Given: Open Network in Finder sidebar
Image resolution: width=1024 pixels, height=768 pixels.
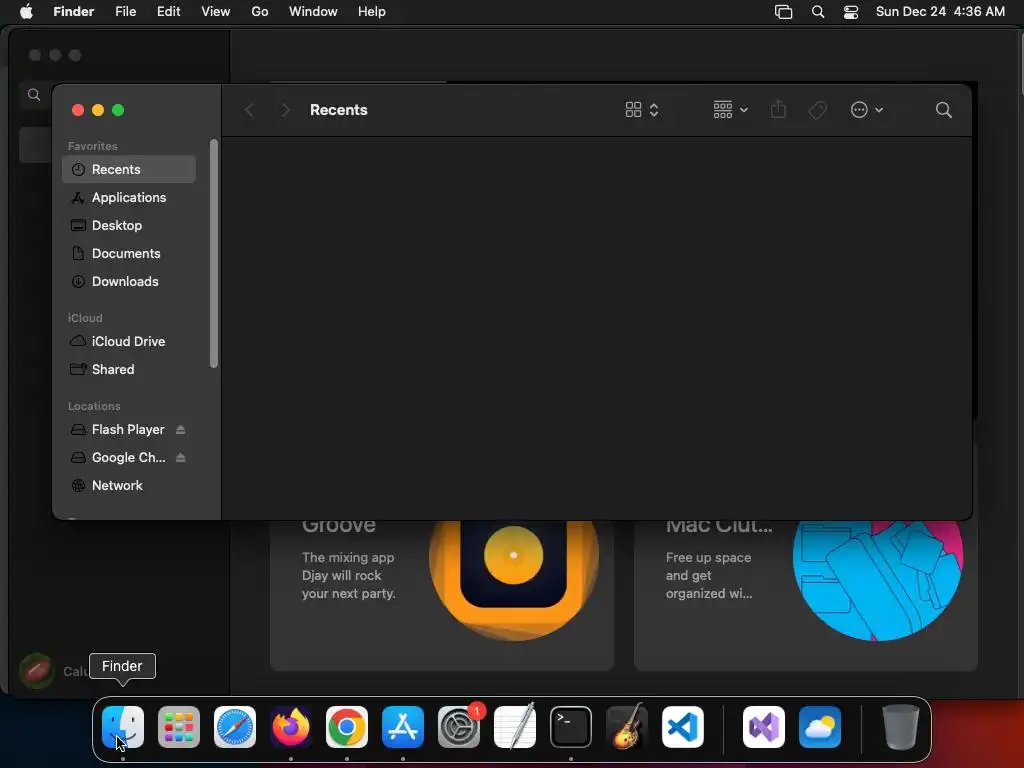Looking at the screenshot, I should 129,486.
